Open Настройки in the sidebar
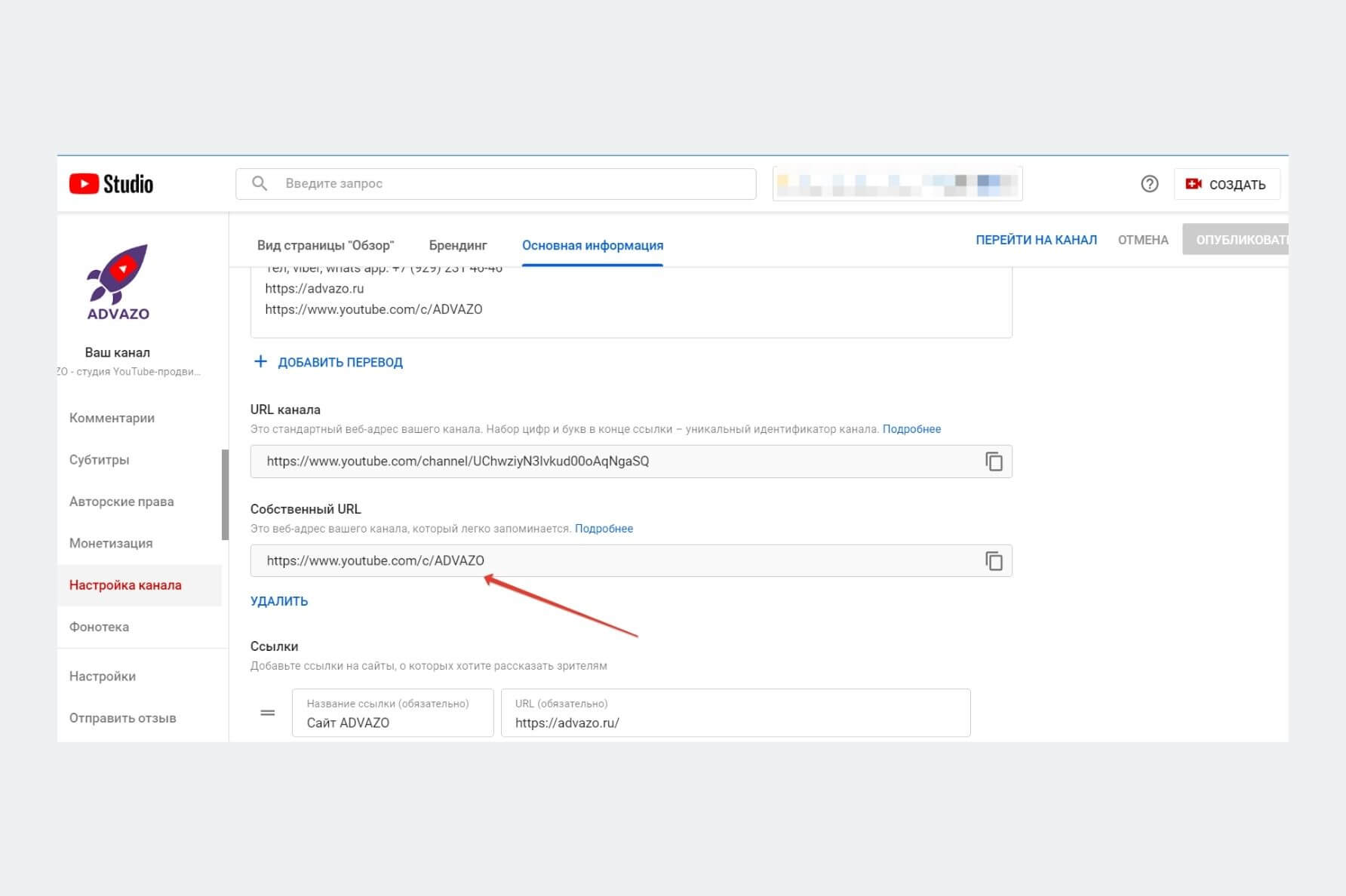The height and width of the screenshot is (896, 1346). 103,677
